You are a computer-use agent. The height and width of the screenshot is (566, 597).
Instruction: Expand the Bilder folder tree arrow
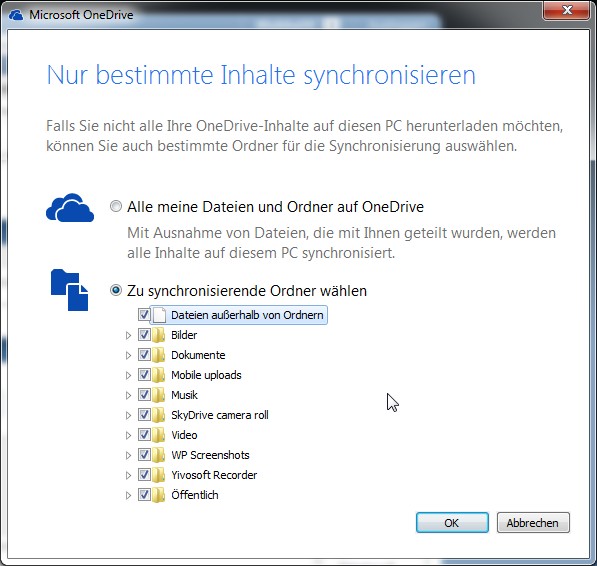(128, 335)
